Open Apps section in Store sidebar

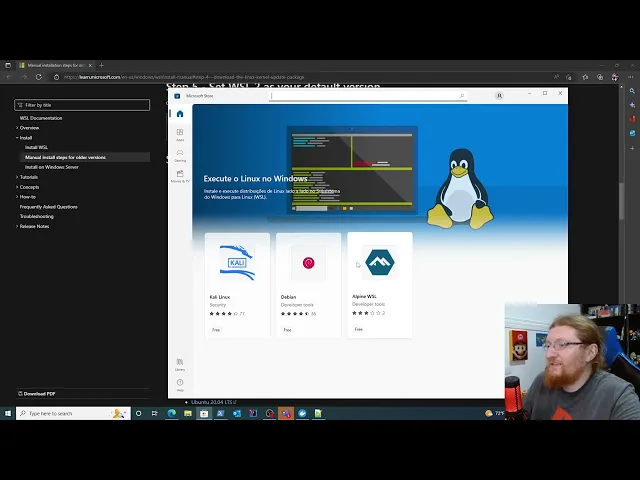tap(180, 135)
